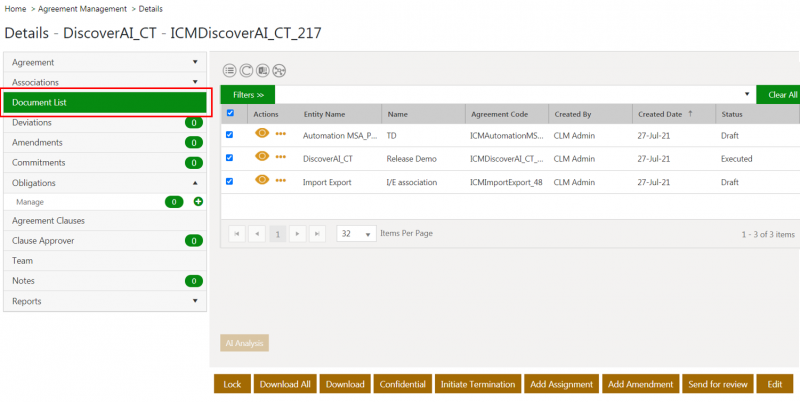
Task: Select page 1 in pagination
Action: (278, 234)
